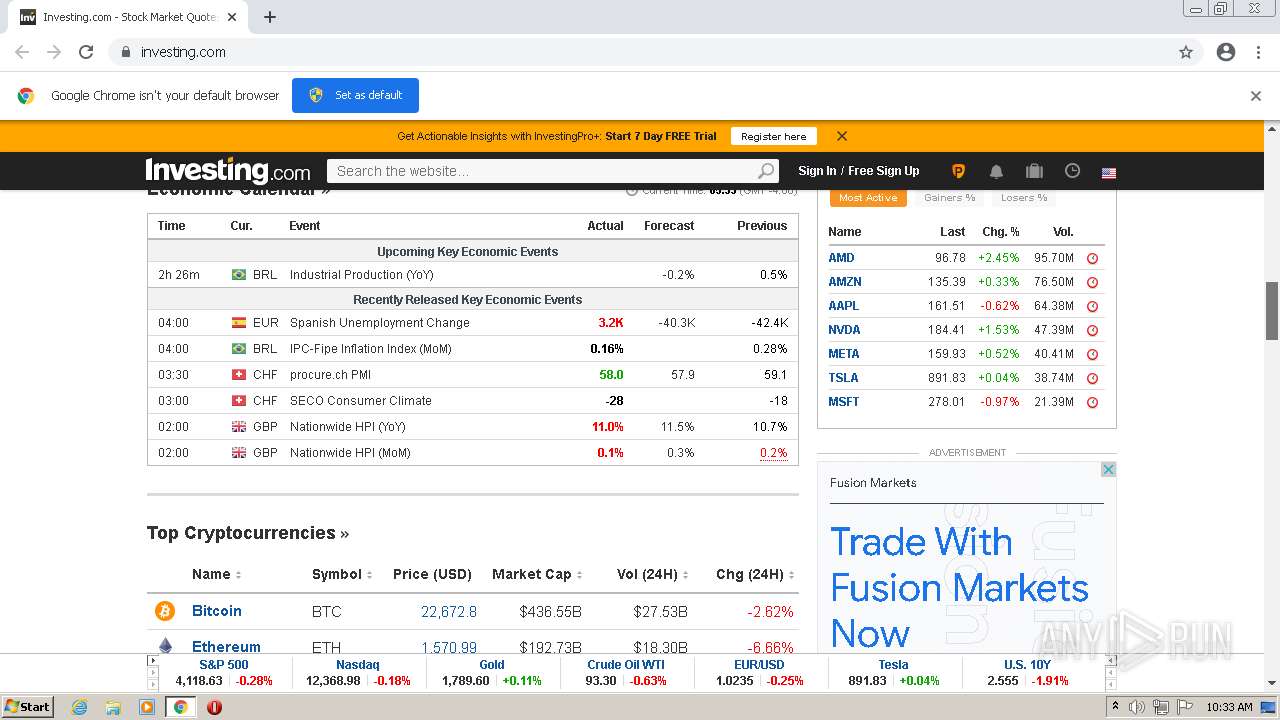Reload the page
The width and height of the screenshot is (1280, 720).
coord(86,52)
